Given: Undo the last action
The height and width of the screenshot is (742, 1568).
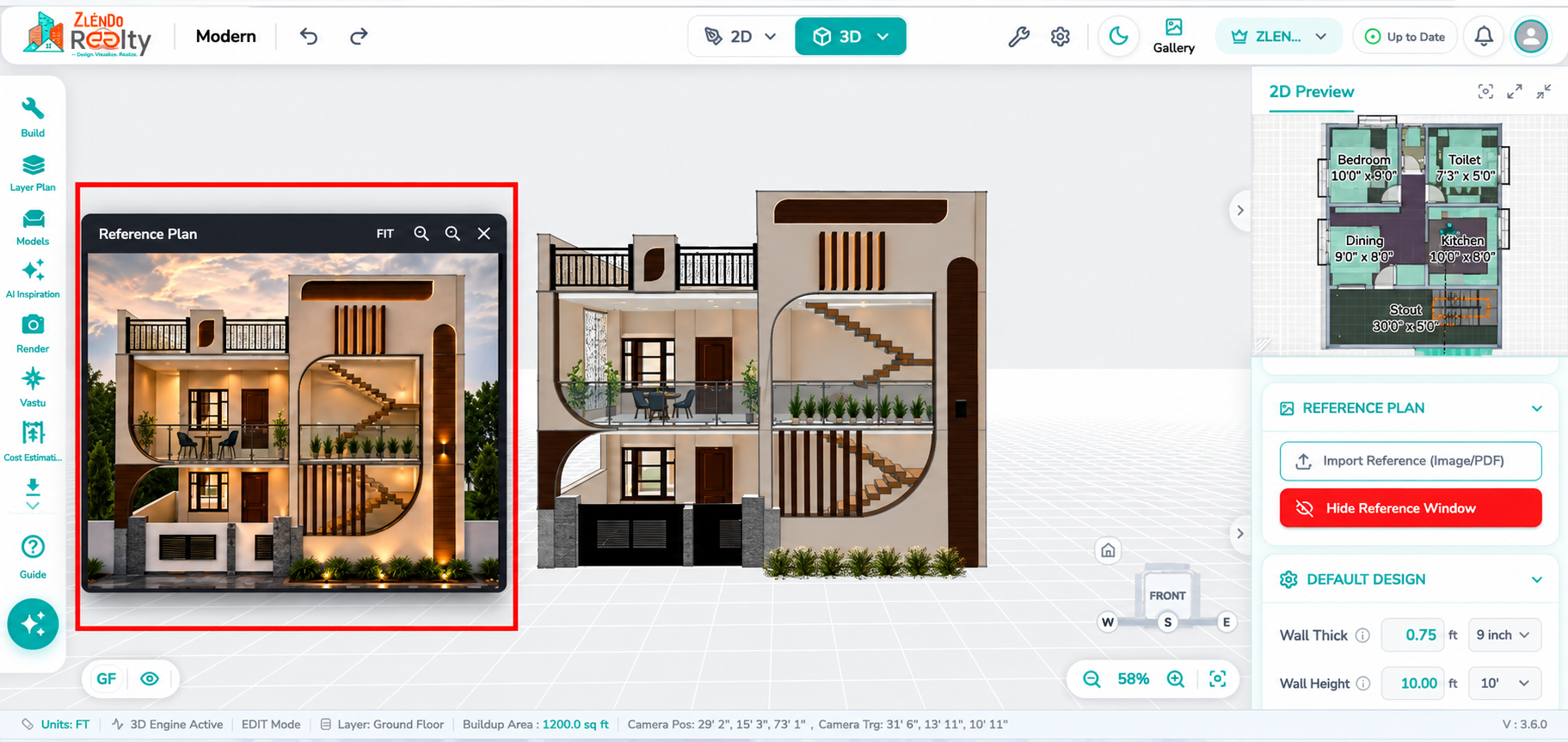Looking at the screenshot, I should click(x=309, y=36).
